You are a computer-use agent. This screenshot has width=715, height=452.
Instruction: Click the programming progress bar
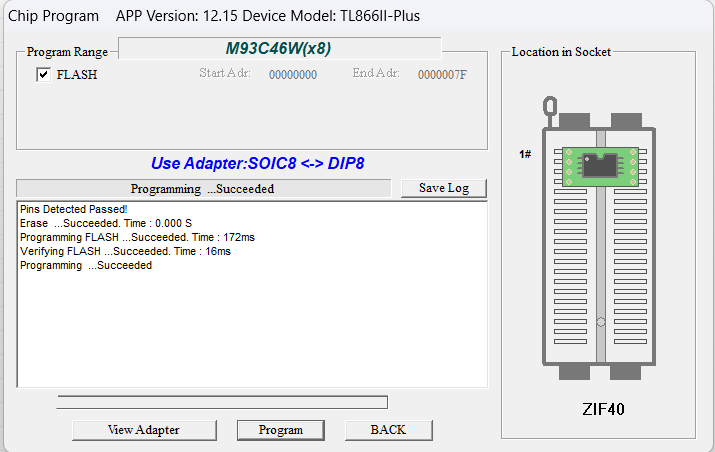pos(222,402)
